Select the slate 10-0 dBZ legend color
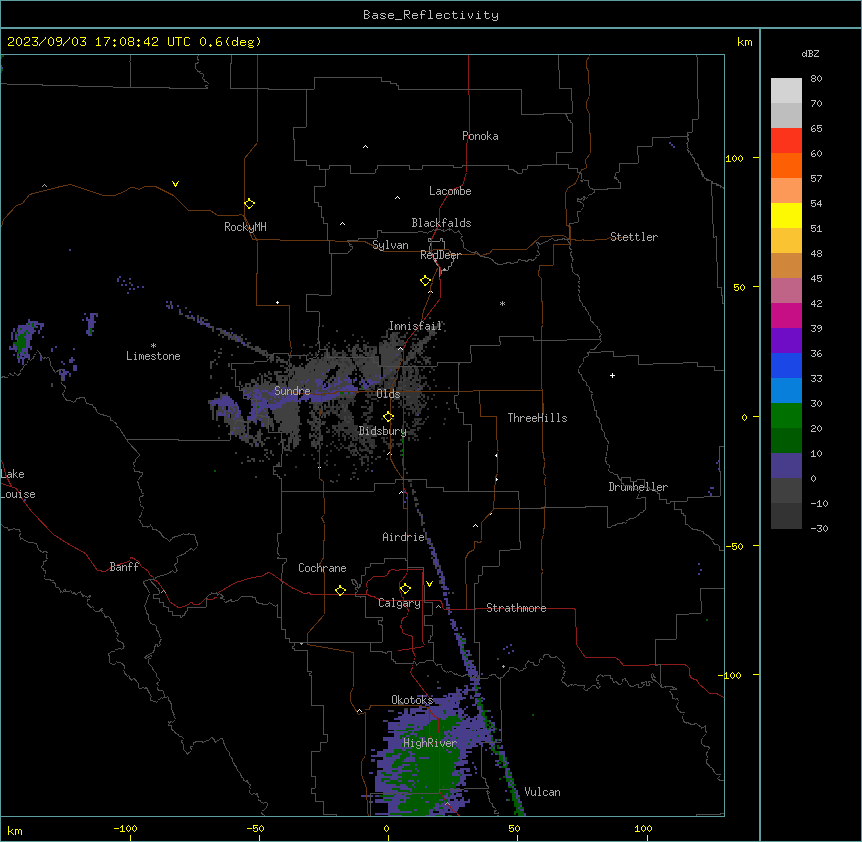Viewport: 862px width, 842px height. pos(786,466)
